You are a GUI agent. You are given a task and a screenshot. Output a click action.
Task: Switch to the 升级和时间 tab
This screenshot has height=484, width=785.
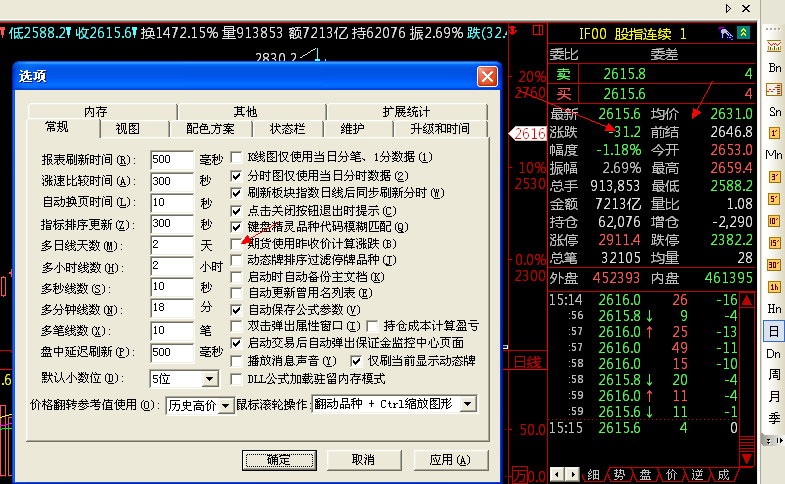pos(440,129)
